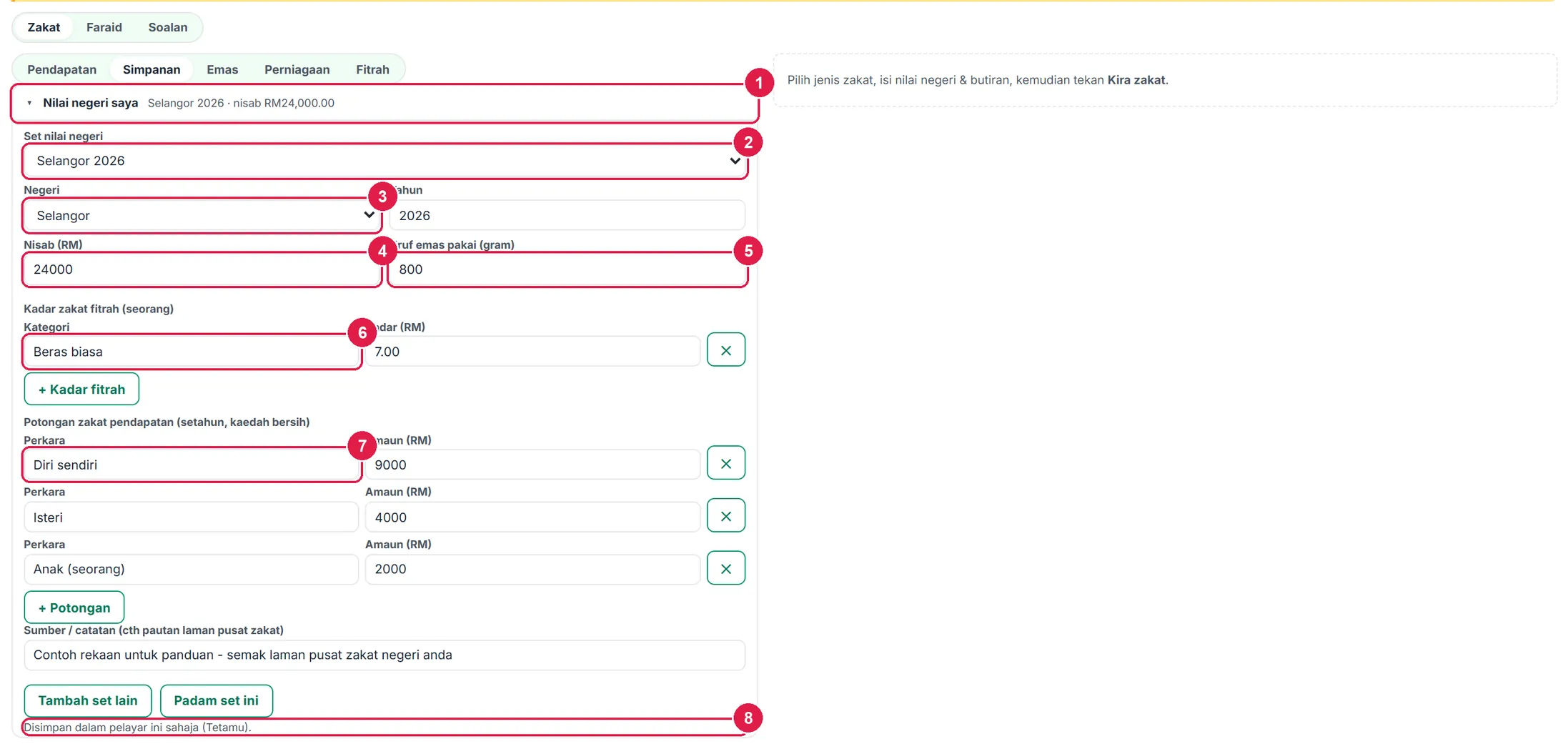Click the text 'Disimpan dalam pelayar ini sahaja (Tetamu).'
The width and height of the screenshot is (1568, 749).
[137, 728]
